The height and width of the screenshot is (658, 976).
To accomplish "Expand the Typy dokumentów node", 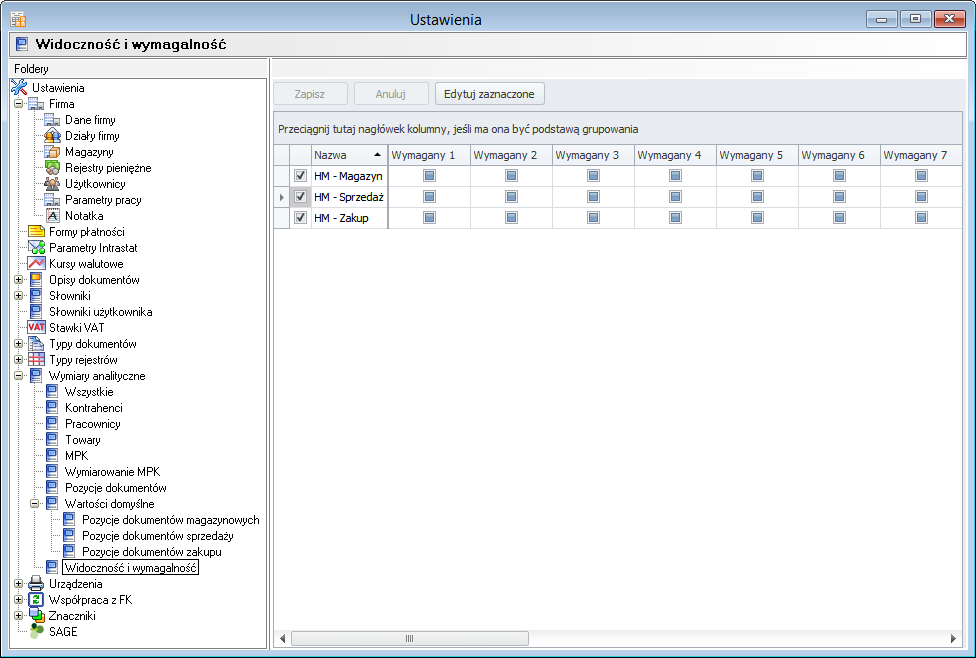I will (x=19, y=344).
